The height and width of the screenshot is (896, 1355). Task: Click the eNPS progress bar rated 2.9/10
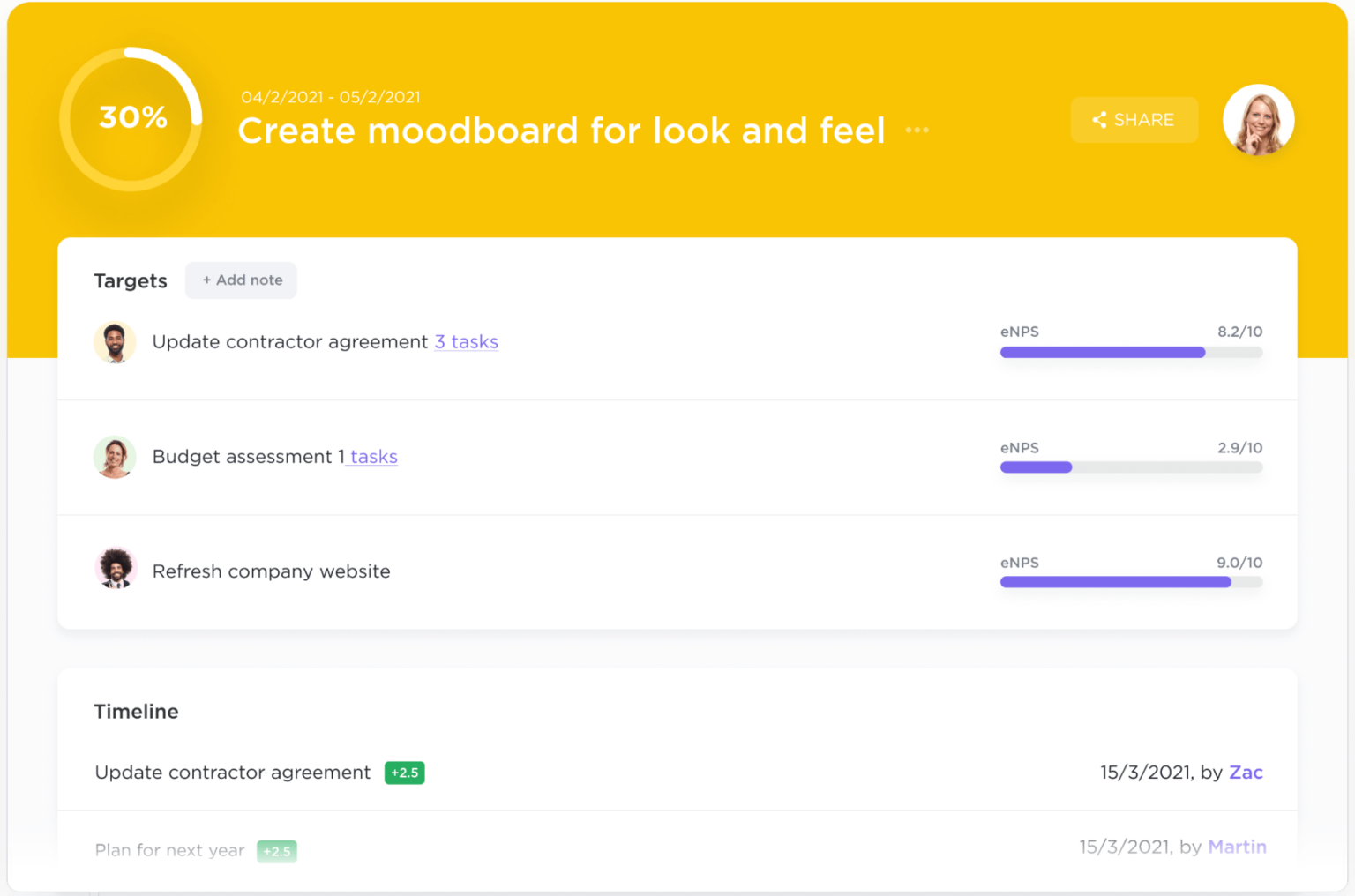1131,467
